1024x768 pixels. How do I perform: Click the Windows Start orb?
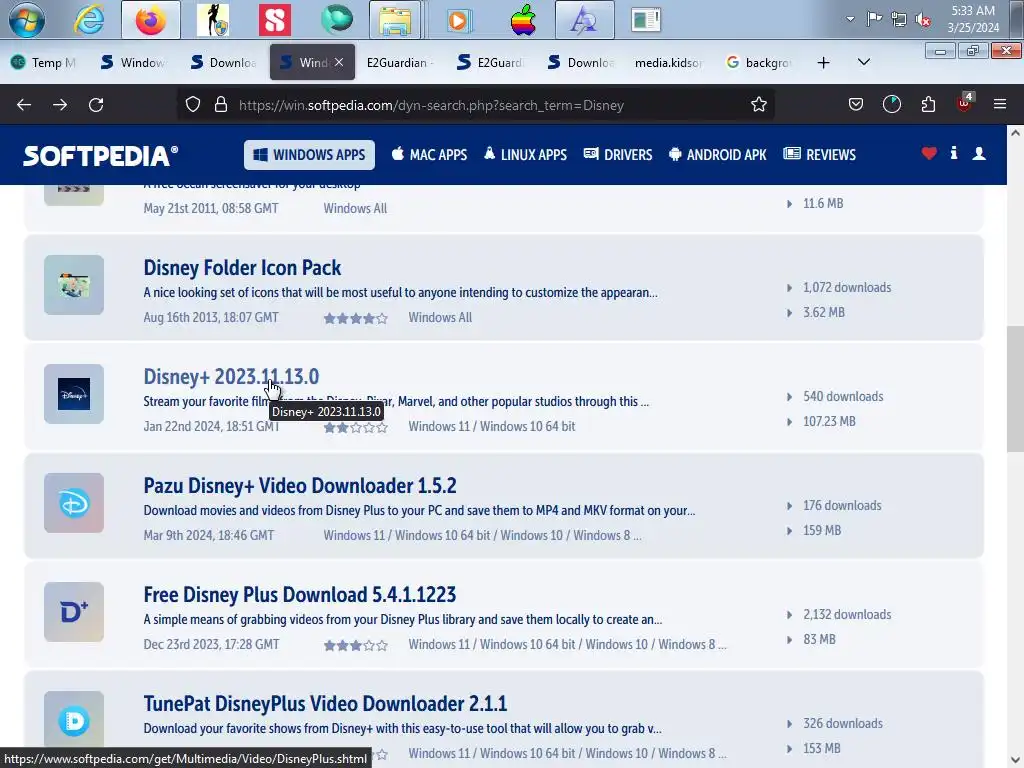(x=27, y=20)
